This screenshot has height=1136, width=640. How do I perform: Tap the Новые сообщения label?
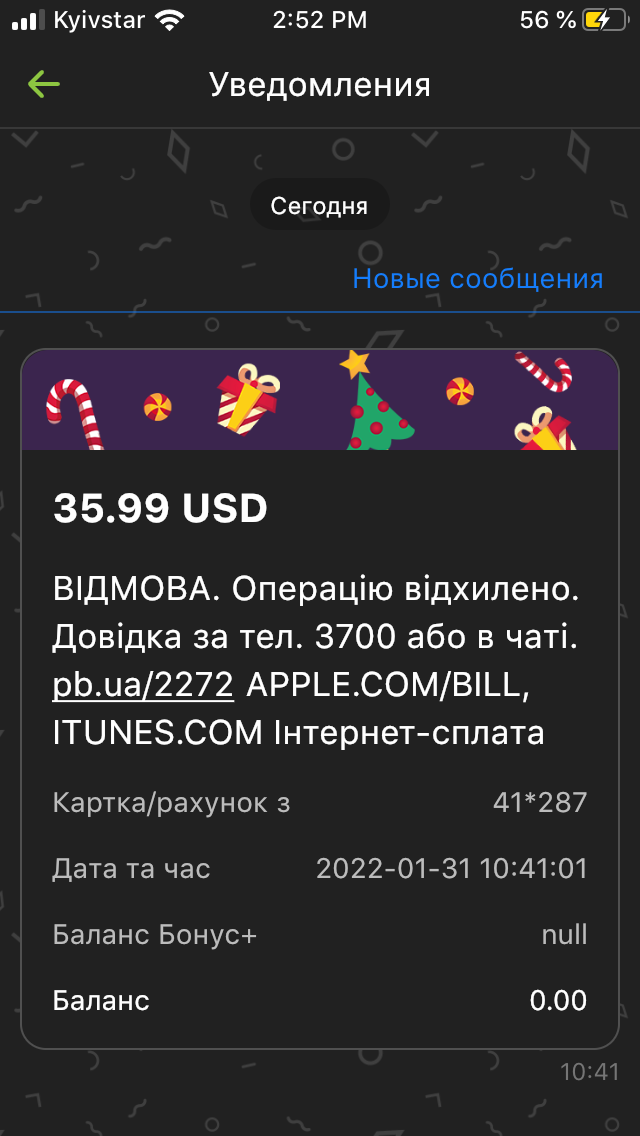(478, 279)
